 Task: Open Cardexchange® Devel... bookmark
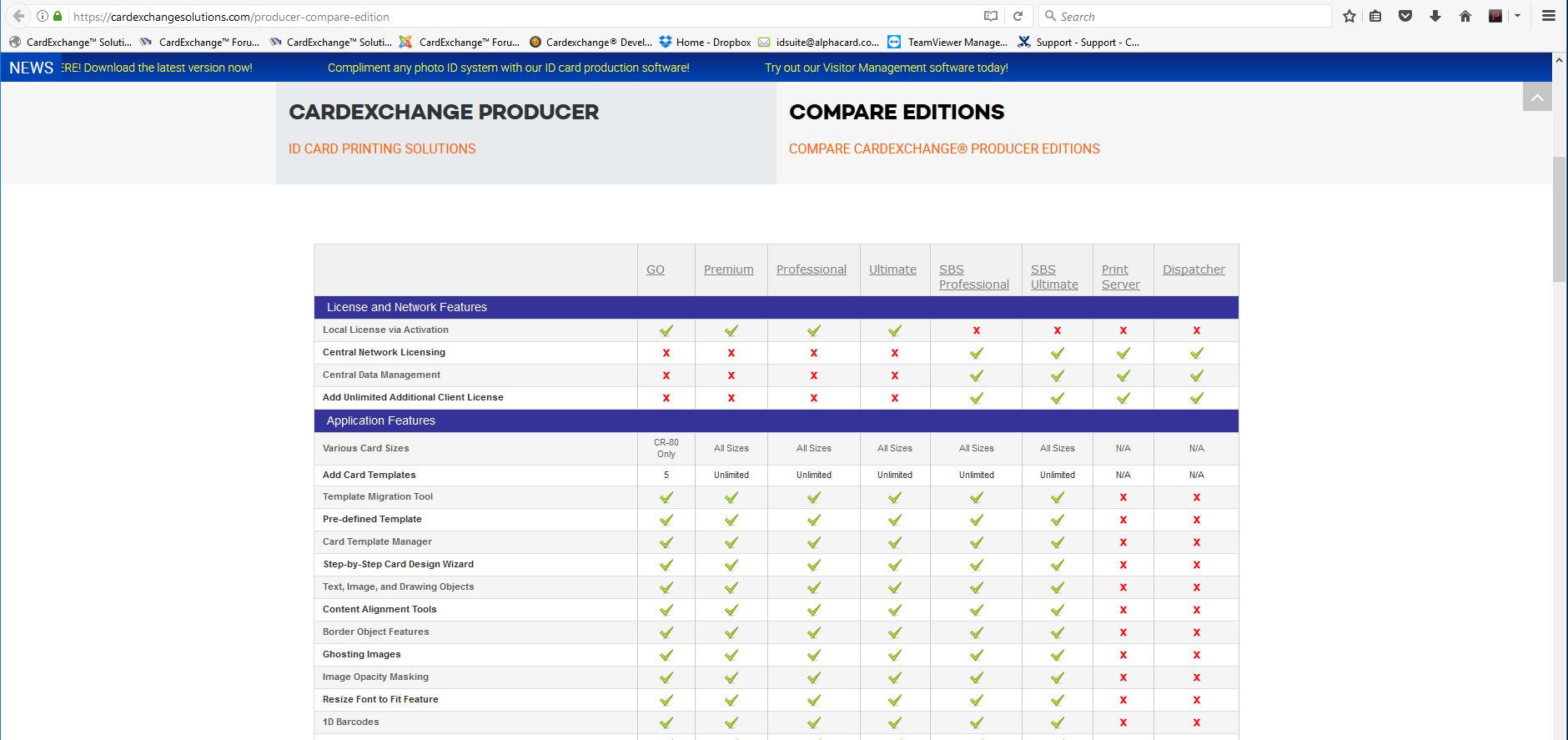(x=591, y=42)
